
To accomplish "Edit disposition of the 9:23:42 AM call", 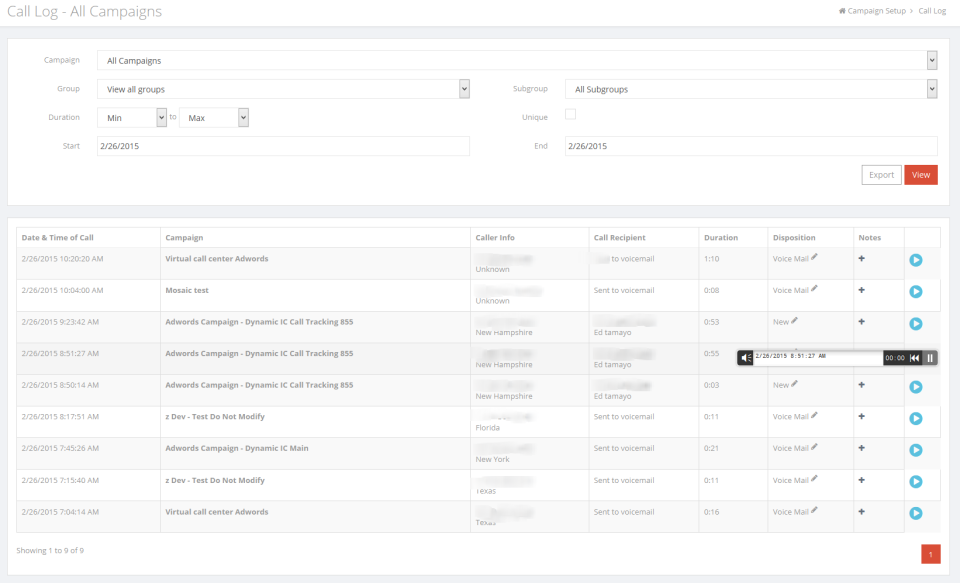I will pos(794,320).
